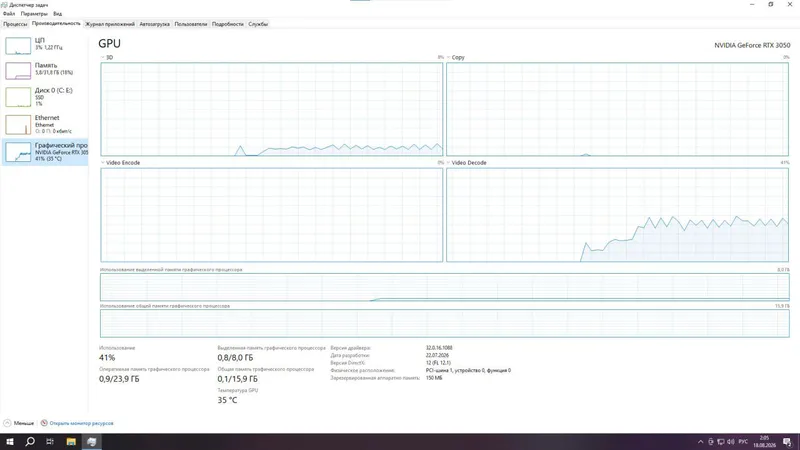Viewport: 800px width, 450px height.
Task: Switch to the Подробности tab
Action: pos(228,24)
